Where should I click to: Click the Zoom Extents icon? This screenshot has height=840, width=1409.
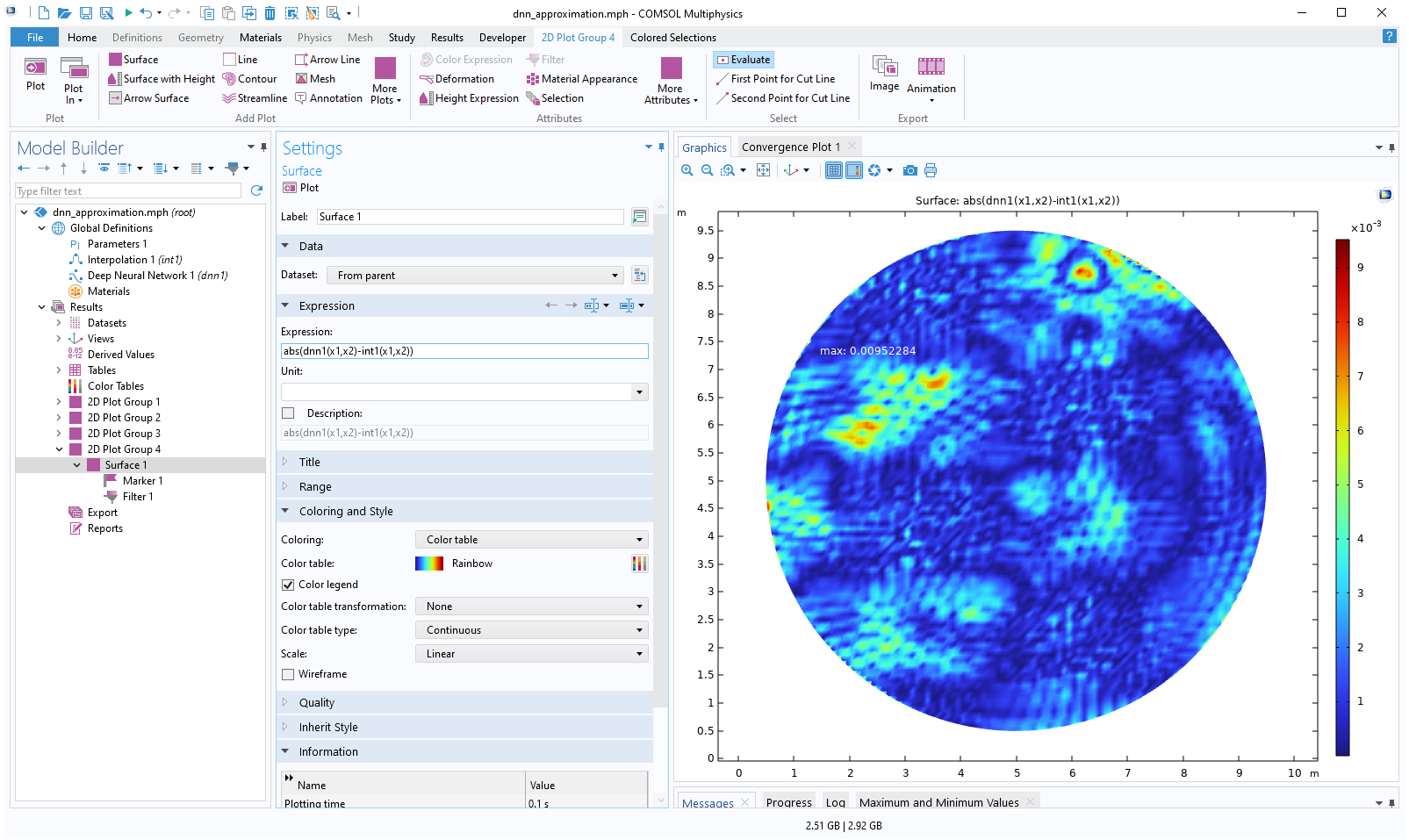(x=763, y=170)
